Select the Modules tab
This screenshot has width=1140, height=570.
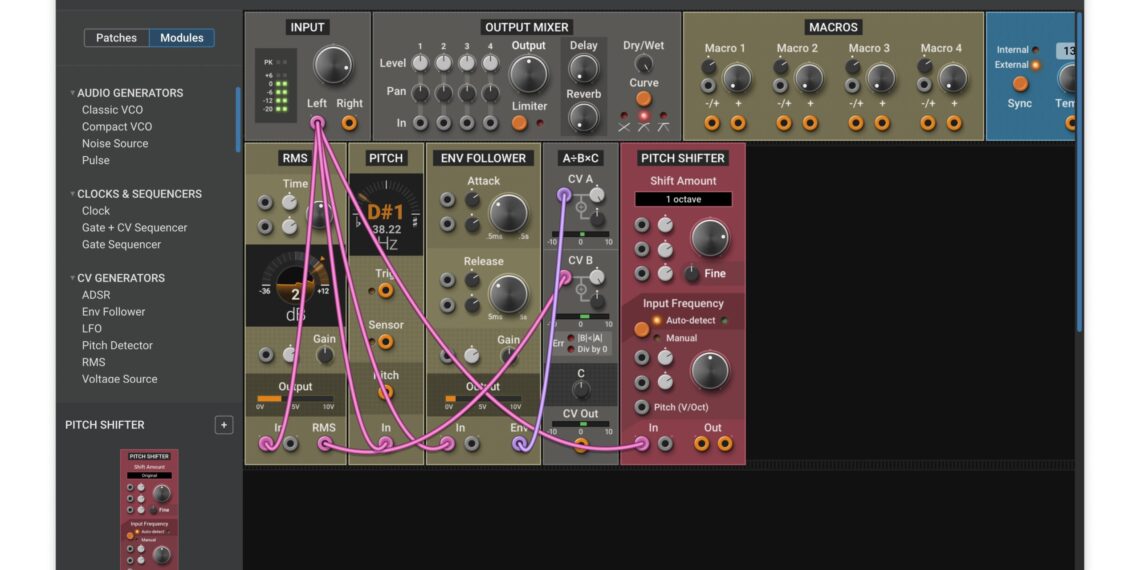pyautogui.click(x=181, y=38)
